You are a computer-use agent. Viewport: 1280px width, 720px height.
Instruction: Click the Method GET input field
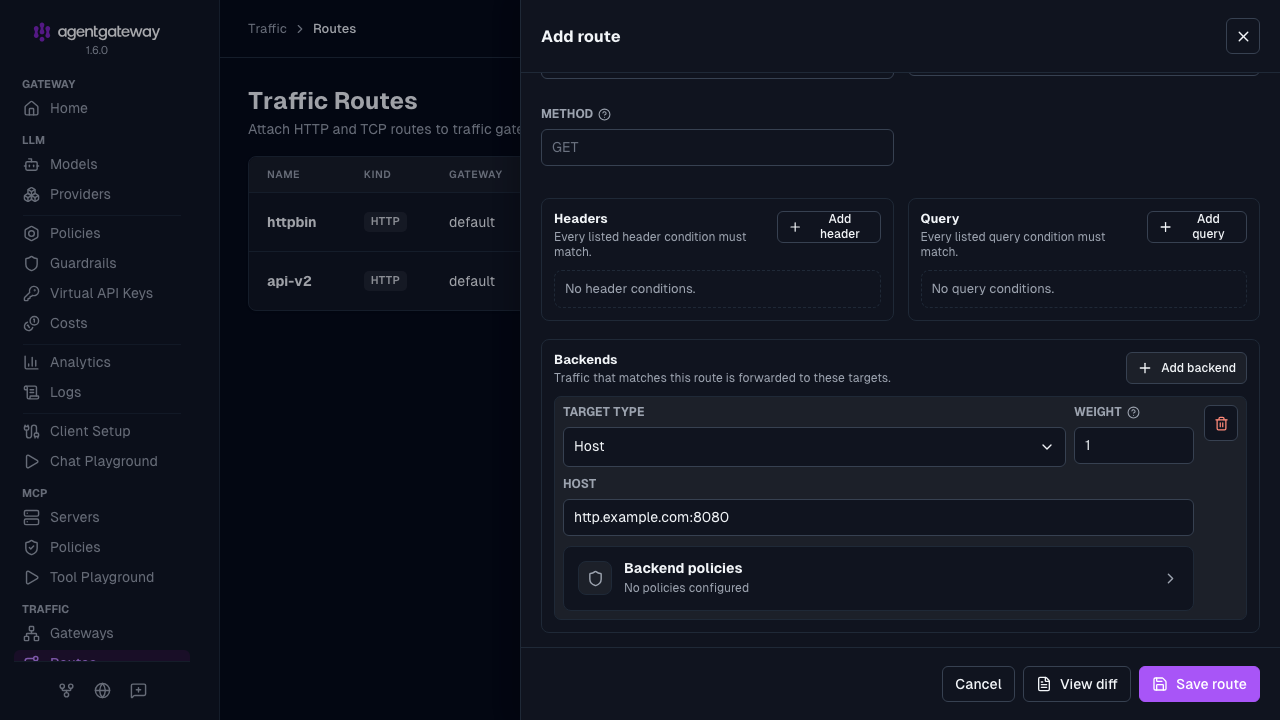pos(717,147)
